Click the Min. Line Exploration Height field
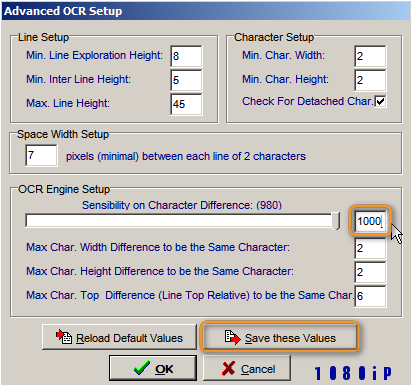 pyautogui.click(x=186, y=56)
